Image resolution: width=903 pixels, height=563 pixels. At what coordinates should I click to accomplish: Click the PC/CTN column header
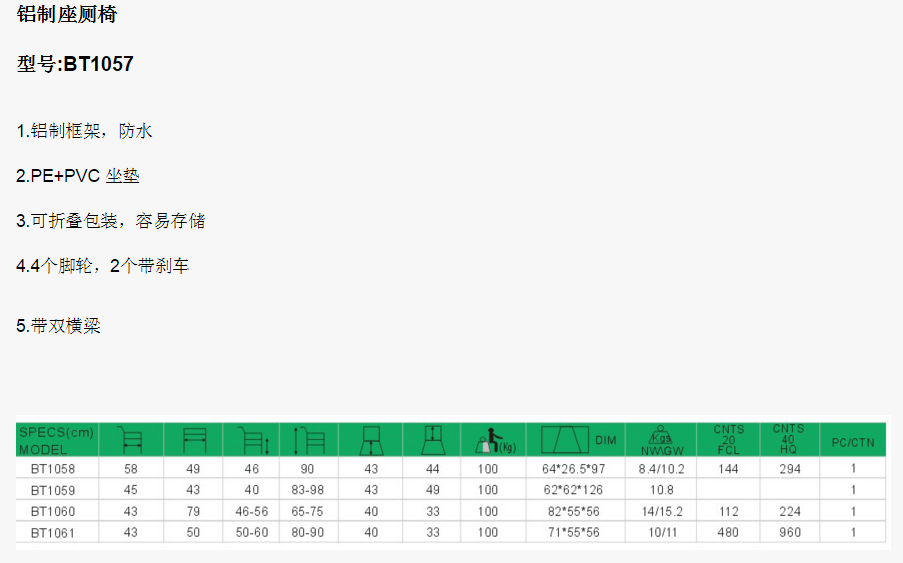(x=853, y=442)
